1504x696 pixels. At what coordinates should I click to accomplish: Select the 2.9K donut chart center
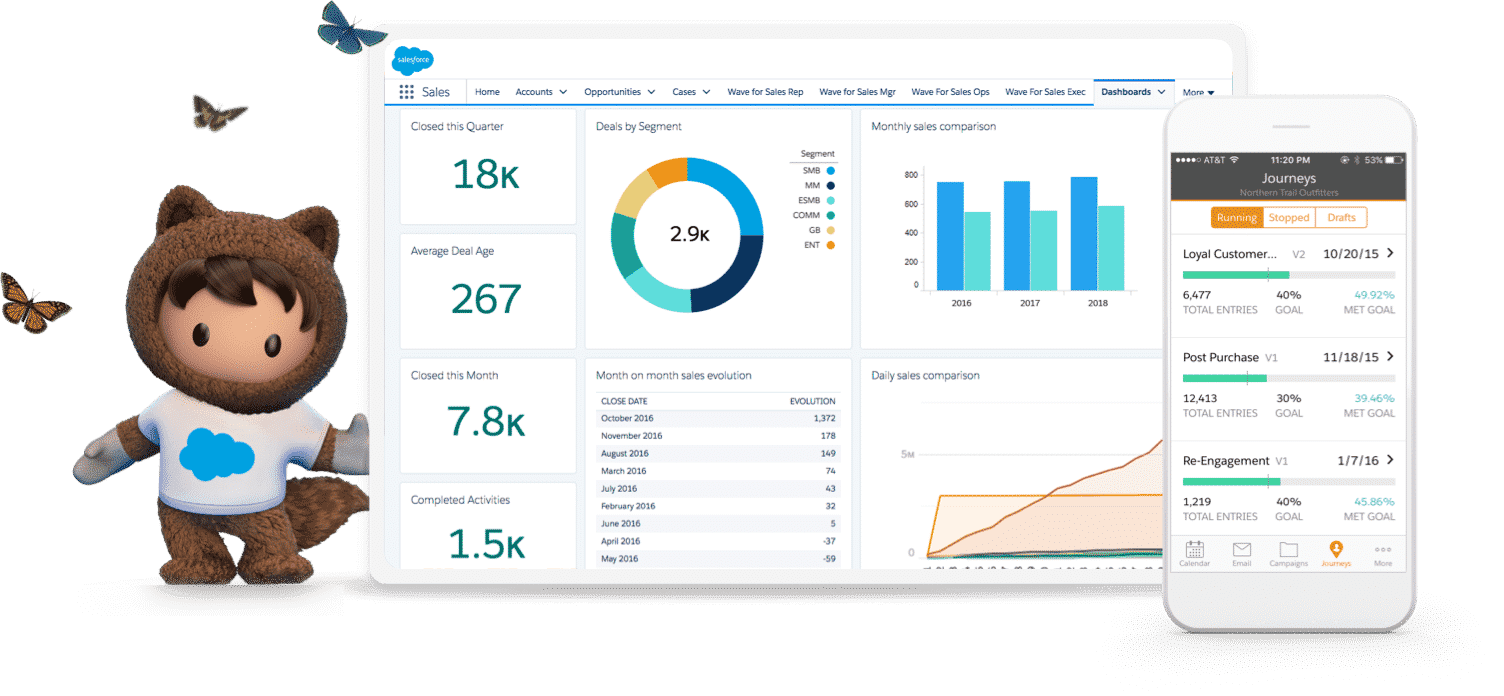click(x=687, y=234)
